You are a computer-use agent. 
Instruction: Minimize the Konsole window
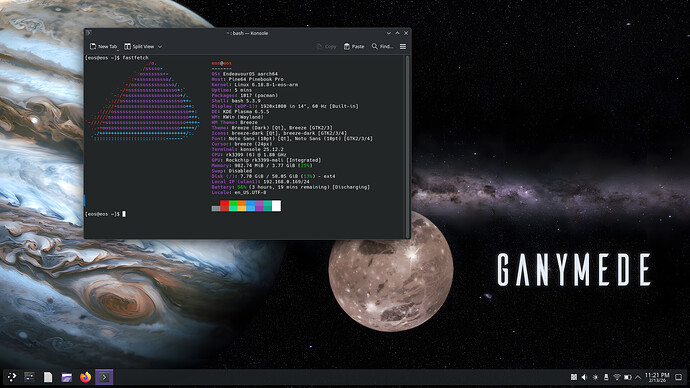389,33
